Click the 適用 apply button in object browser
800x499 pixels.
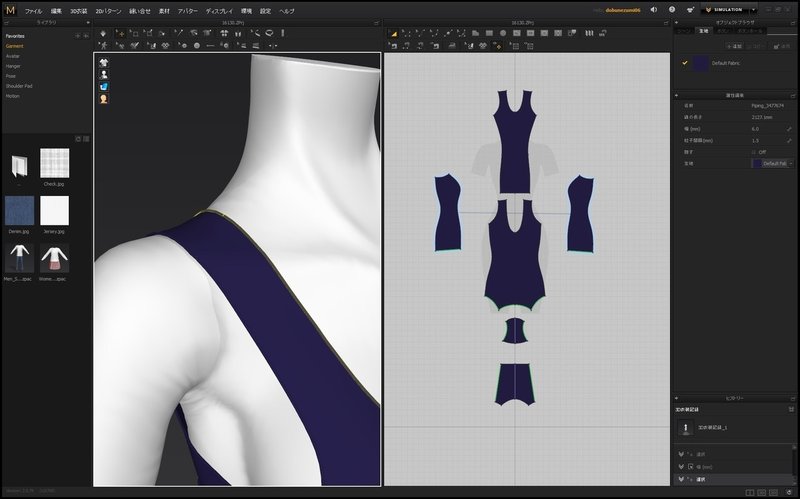(782, 46)
